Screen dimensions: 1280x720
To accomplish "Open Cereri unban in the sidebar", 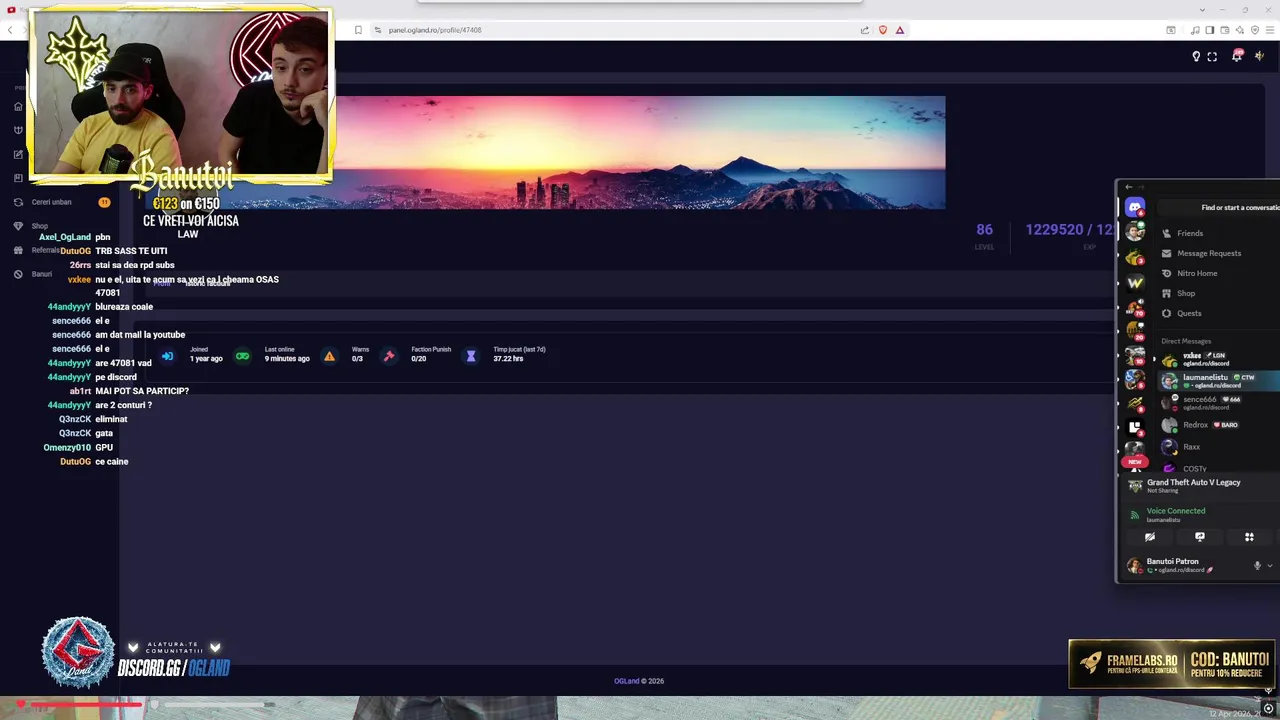I will click(51, 202).
